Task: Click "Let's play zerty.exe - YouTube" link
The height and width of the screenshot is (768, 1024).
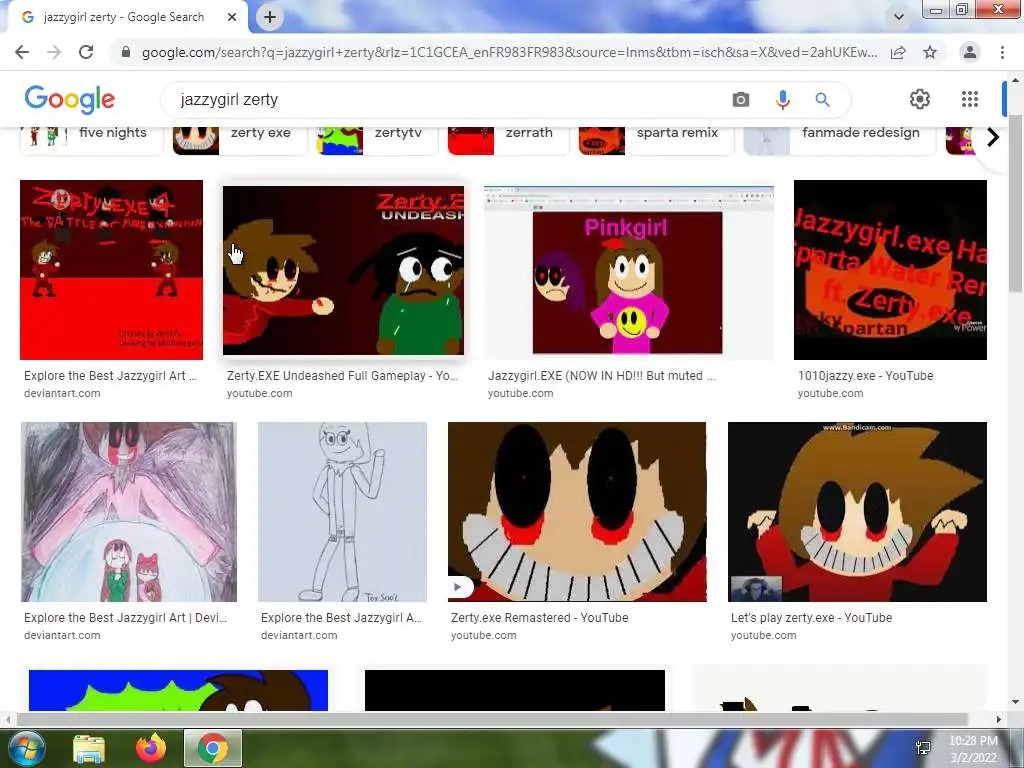Action: coord(811,618)
